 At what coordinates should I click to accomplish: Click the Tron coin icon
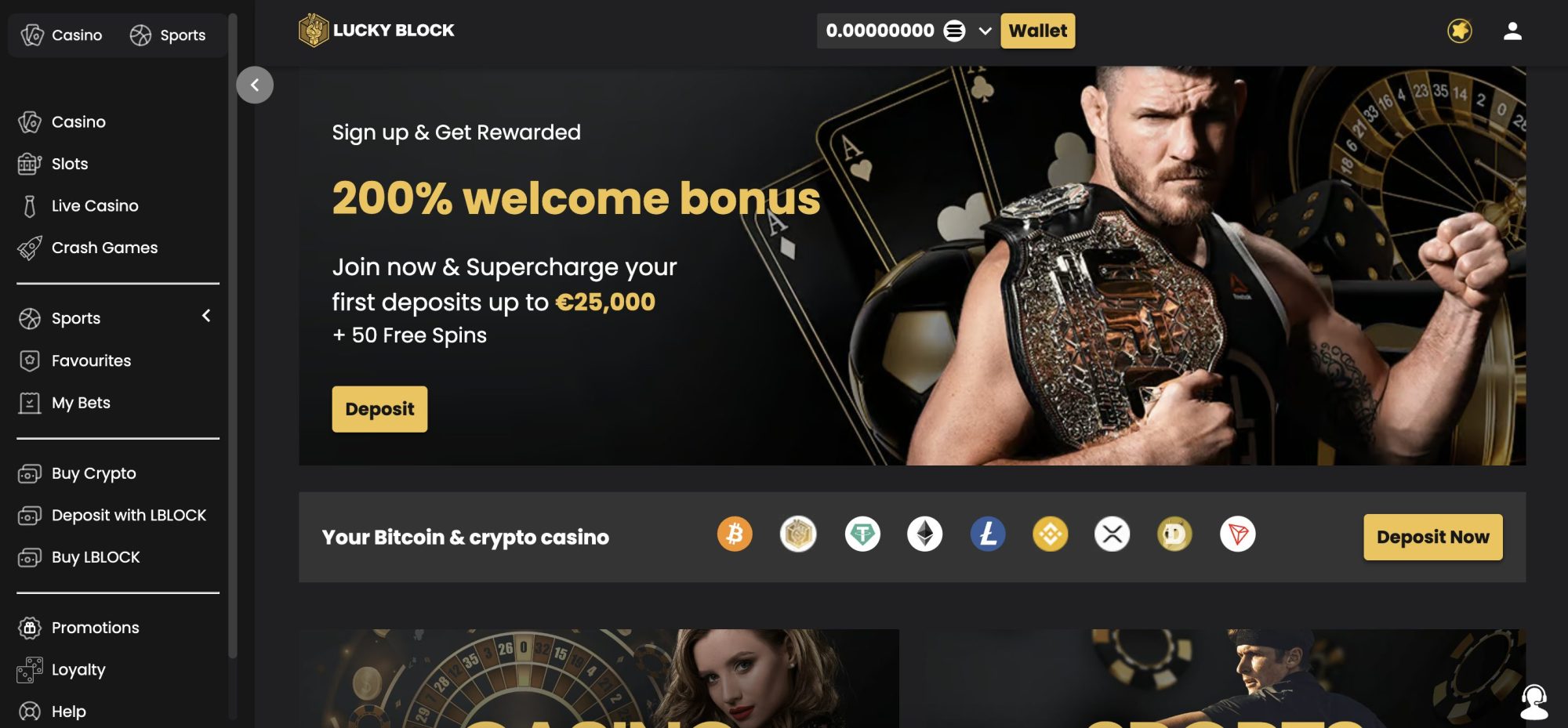click(1238, 534)
